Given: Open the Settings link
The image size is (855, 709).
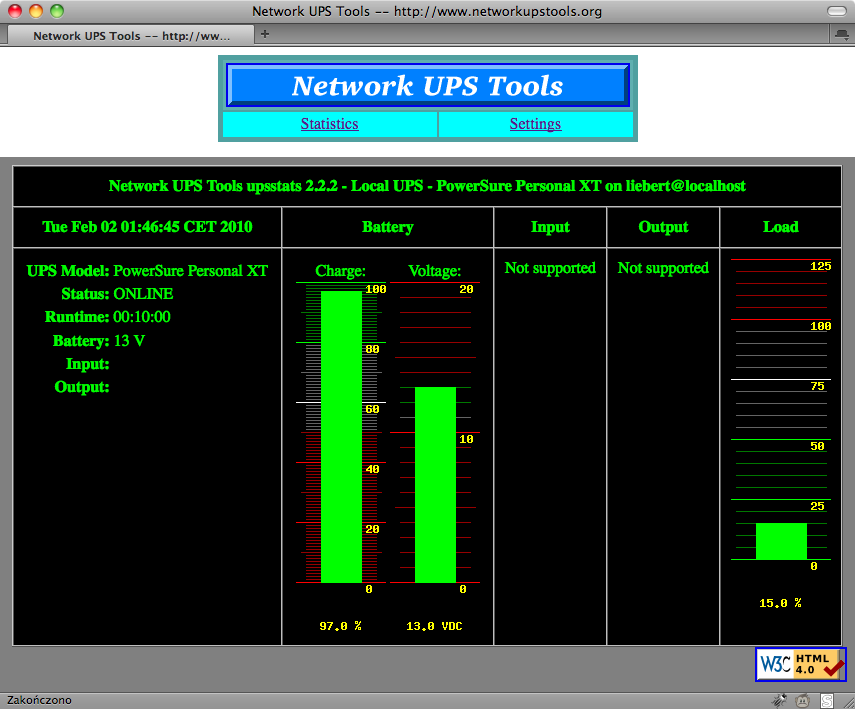Looking at the screenshot, I should pyautogui.click(x=535, y=124).
